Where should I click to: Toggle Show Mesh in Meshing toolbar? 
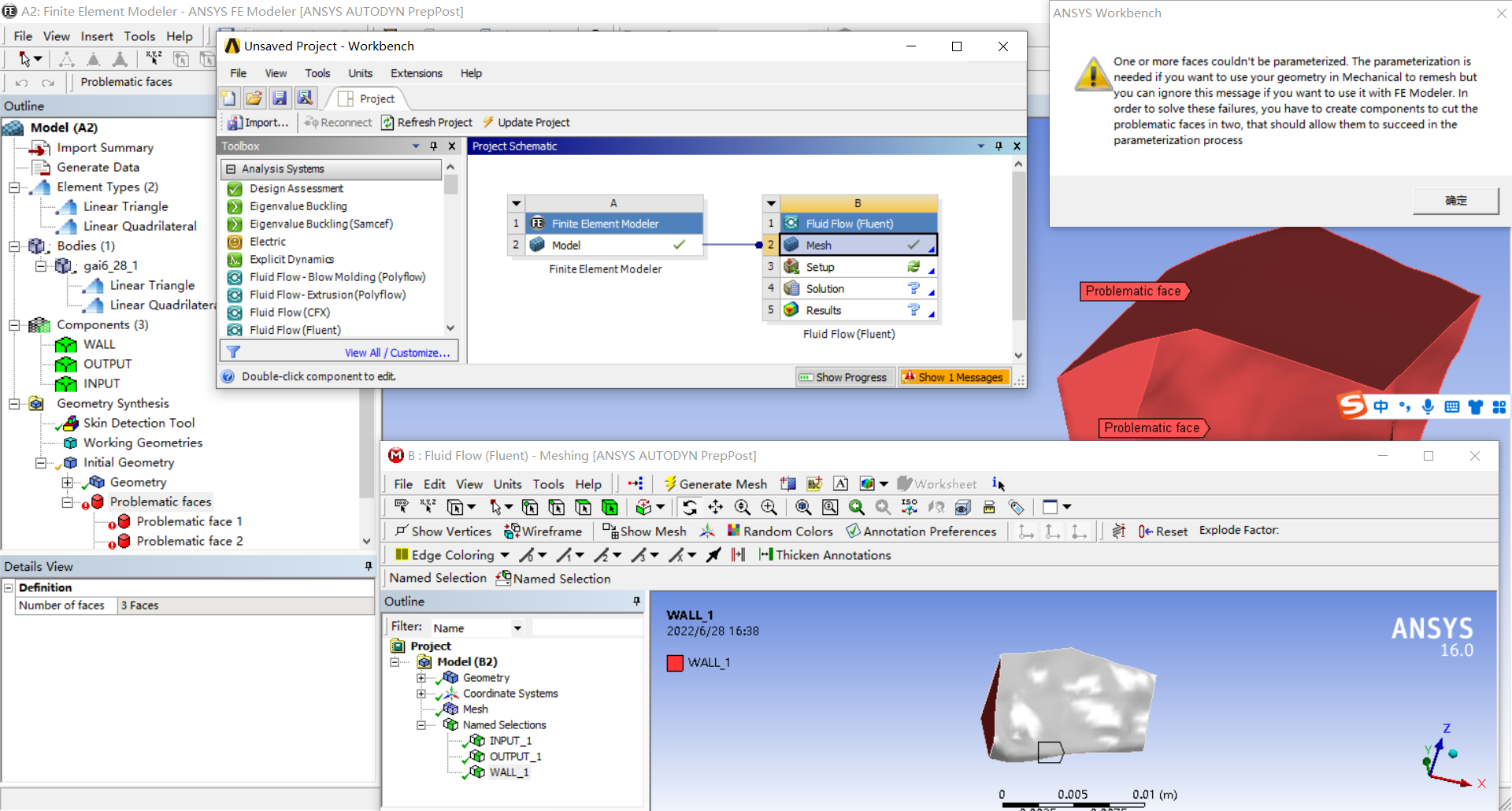644,531
